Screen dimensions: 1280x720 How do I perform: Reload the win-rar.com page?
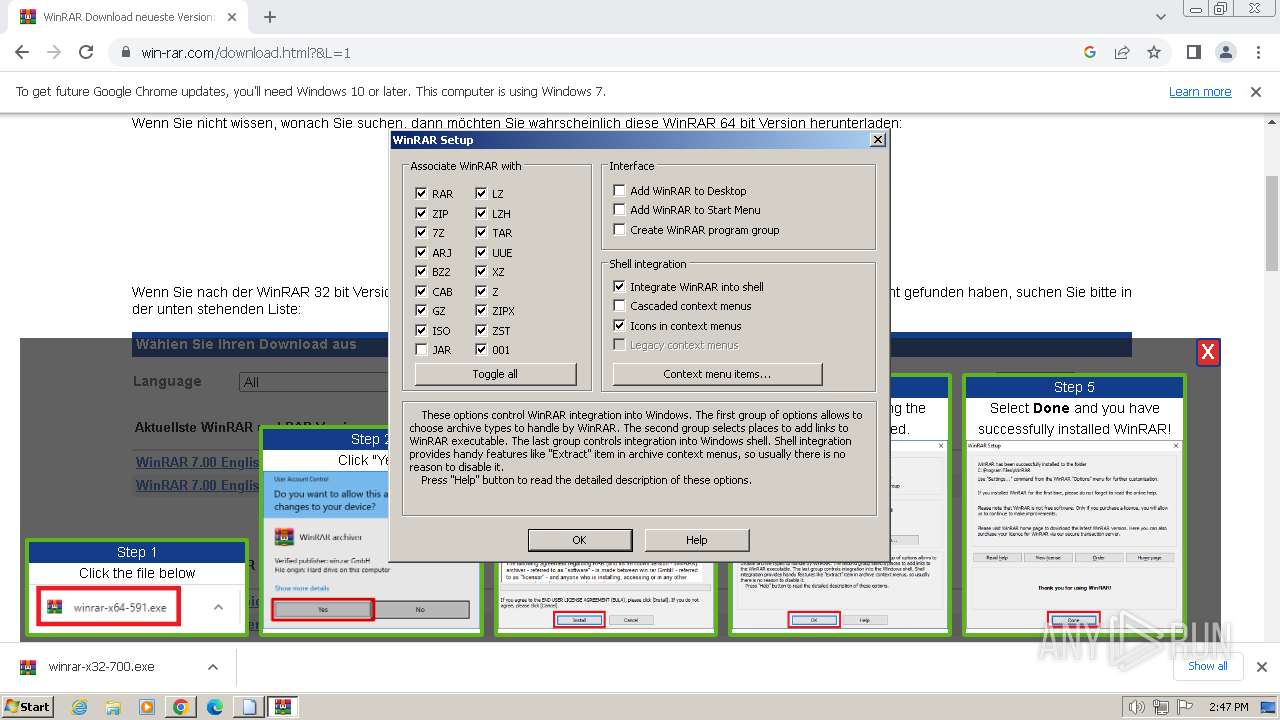pos(86,53)
